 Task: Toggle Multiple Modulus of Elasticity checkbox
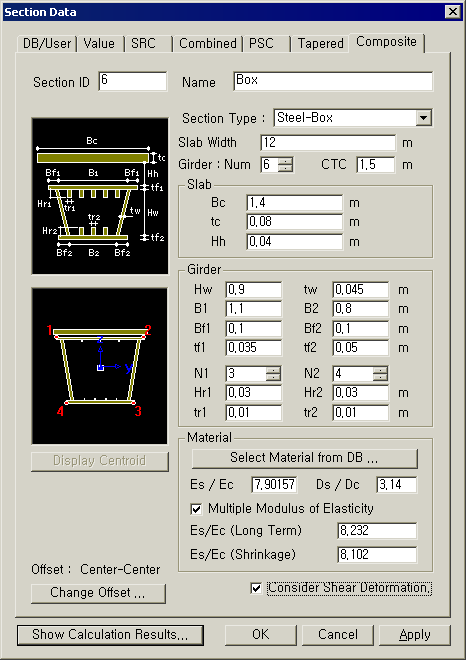pos(196,508)
